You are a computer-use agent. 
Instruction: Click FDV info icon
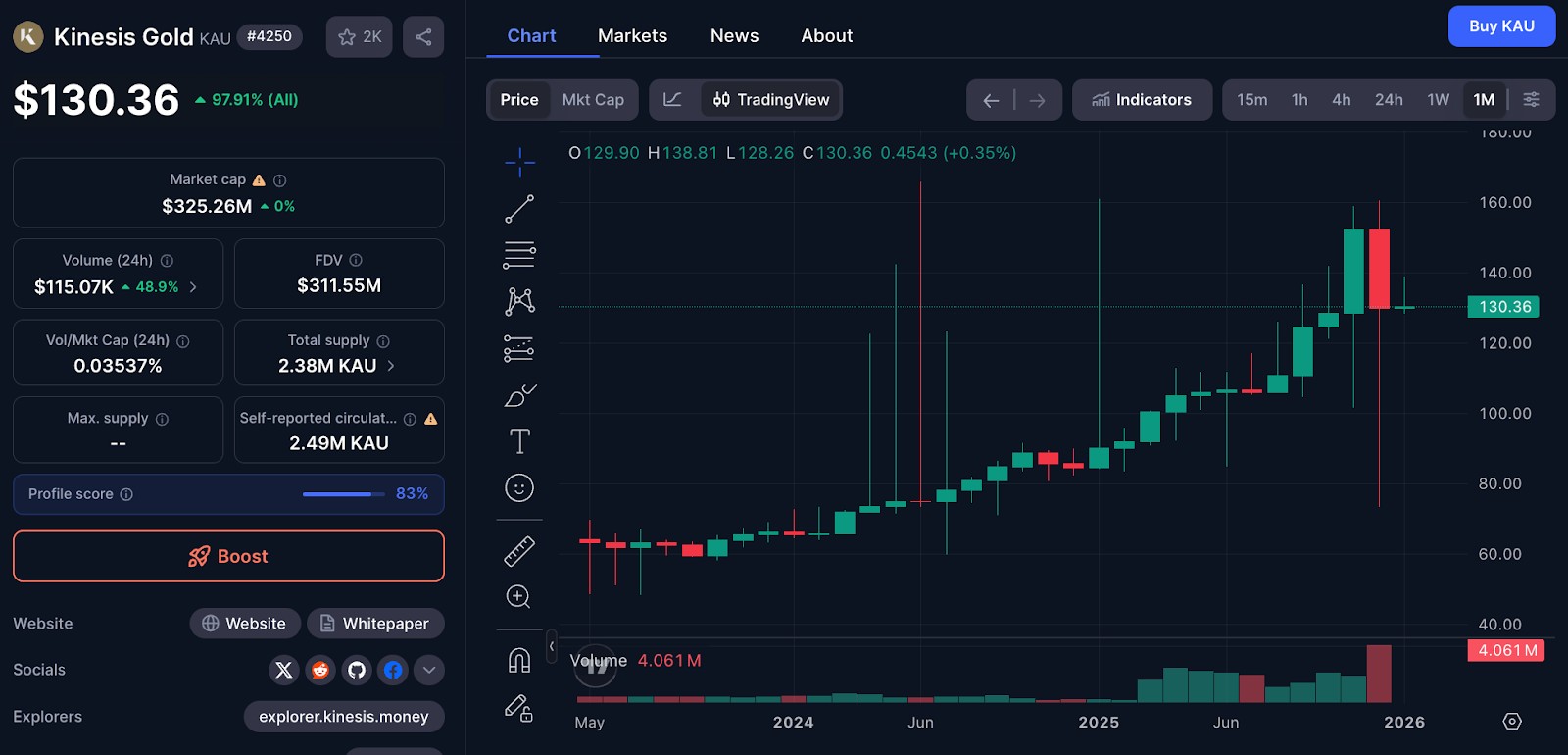pyautogui.click(x=356, y=260)
